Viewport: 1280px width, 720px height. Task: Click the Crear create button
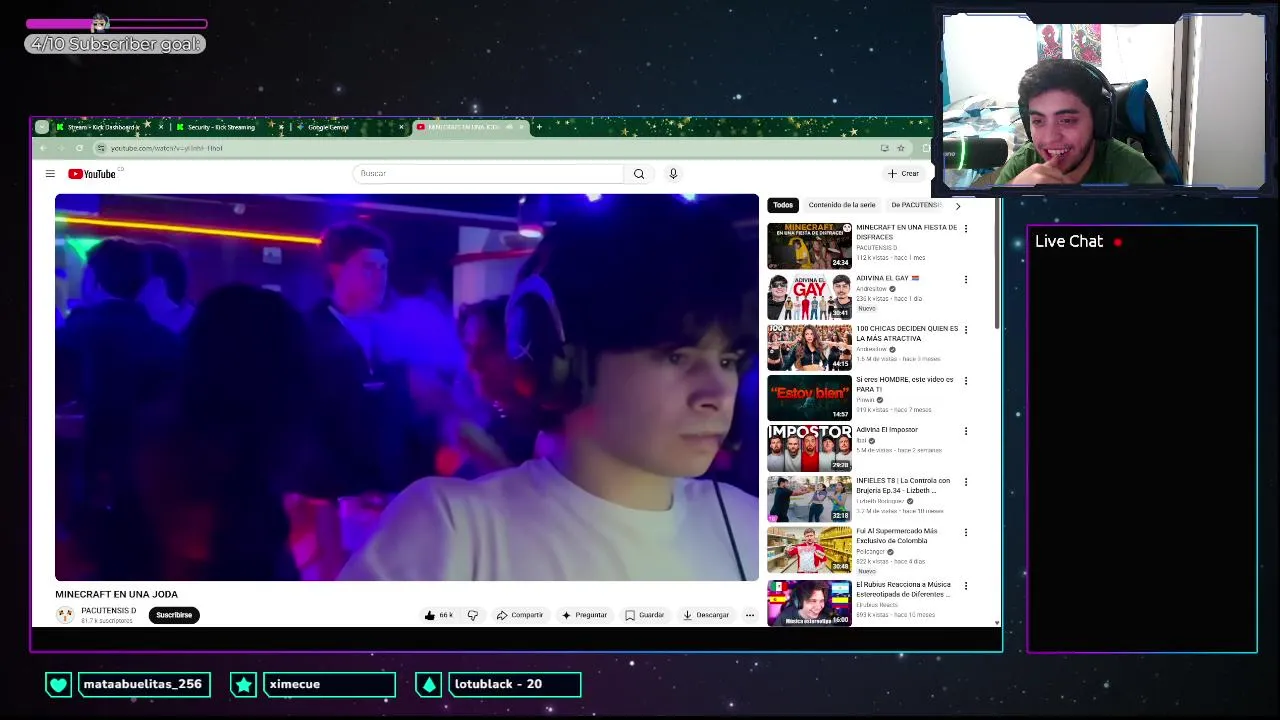903,174
